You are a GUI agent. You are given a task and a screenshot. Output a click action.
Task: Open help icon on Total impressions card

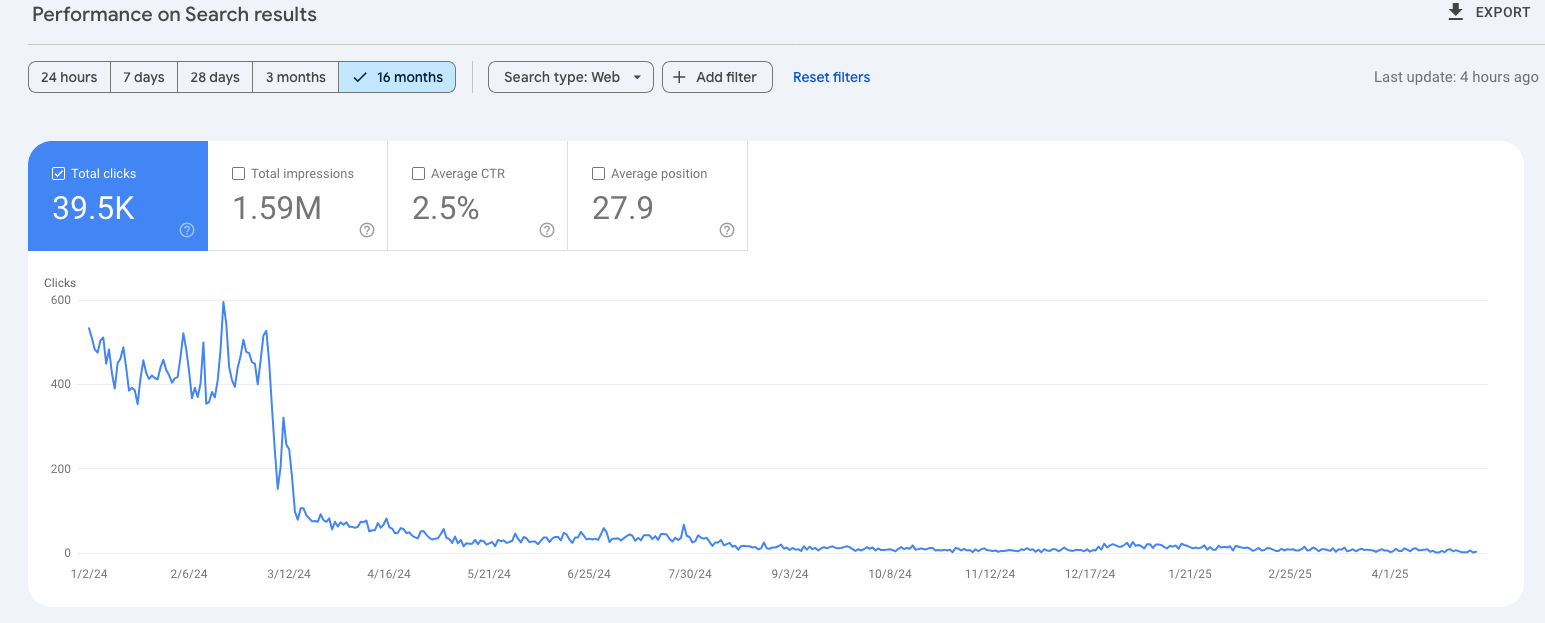click(x=367, y=230)
